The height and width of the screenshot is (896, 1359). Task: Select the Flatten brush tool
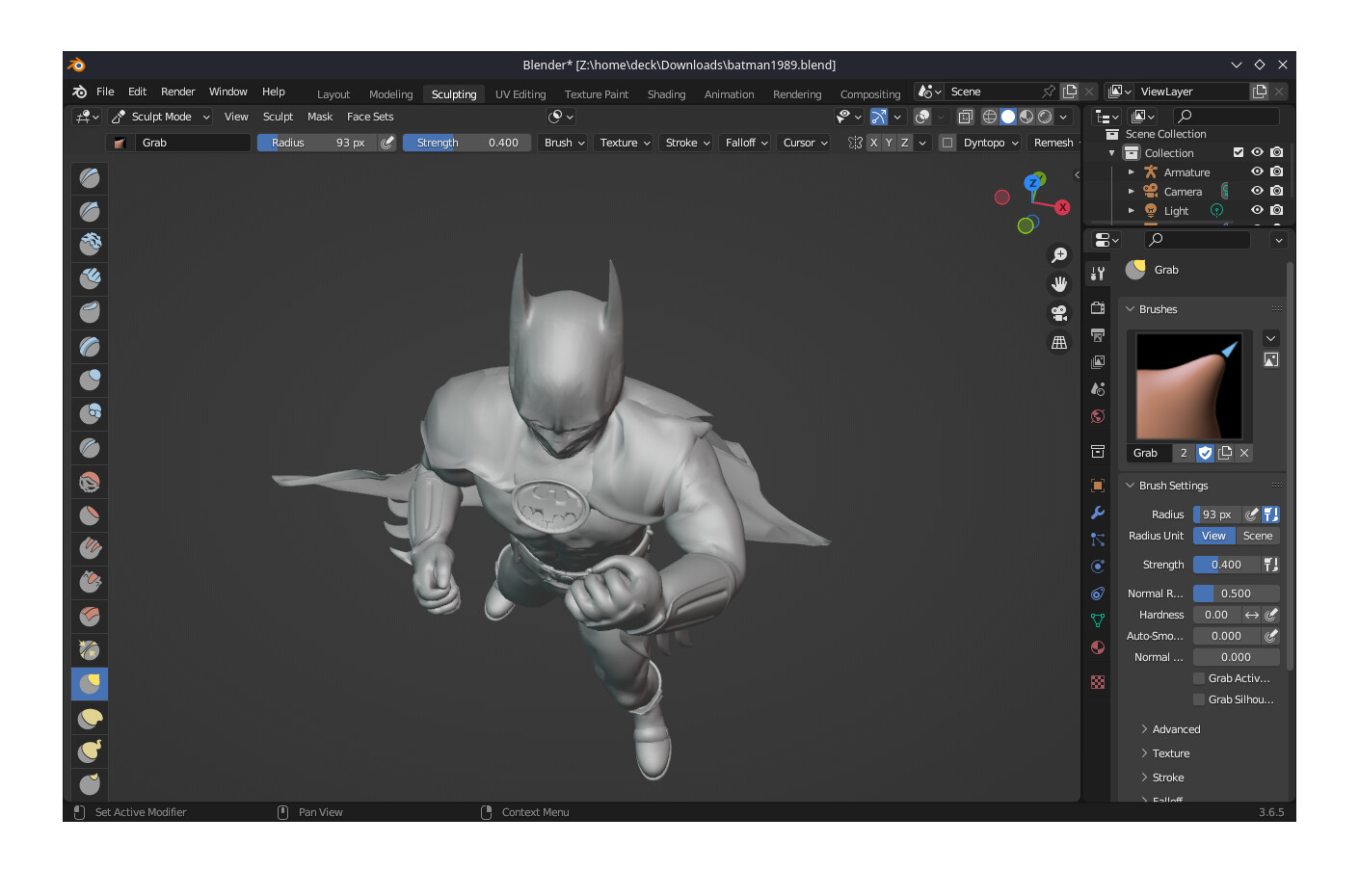[x=90, y=514]
